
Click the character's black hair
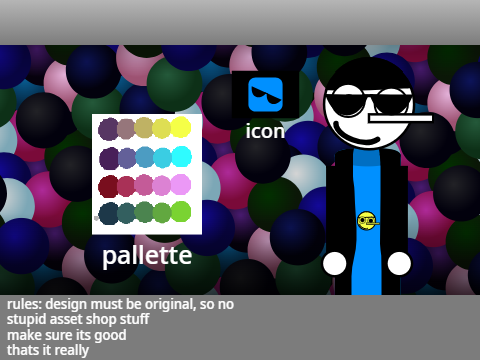pyautogui.click(x=368, y=74)
